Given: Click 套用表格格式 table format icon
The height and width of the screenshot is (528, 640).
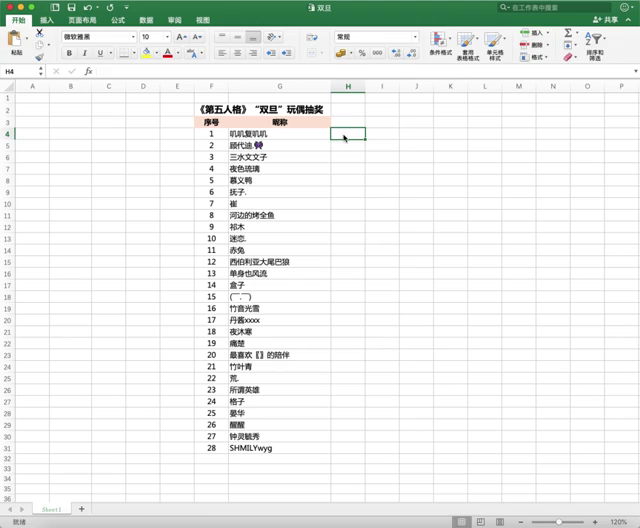Looking at the screenshot, I should [x=467, y=45].
